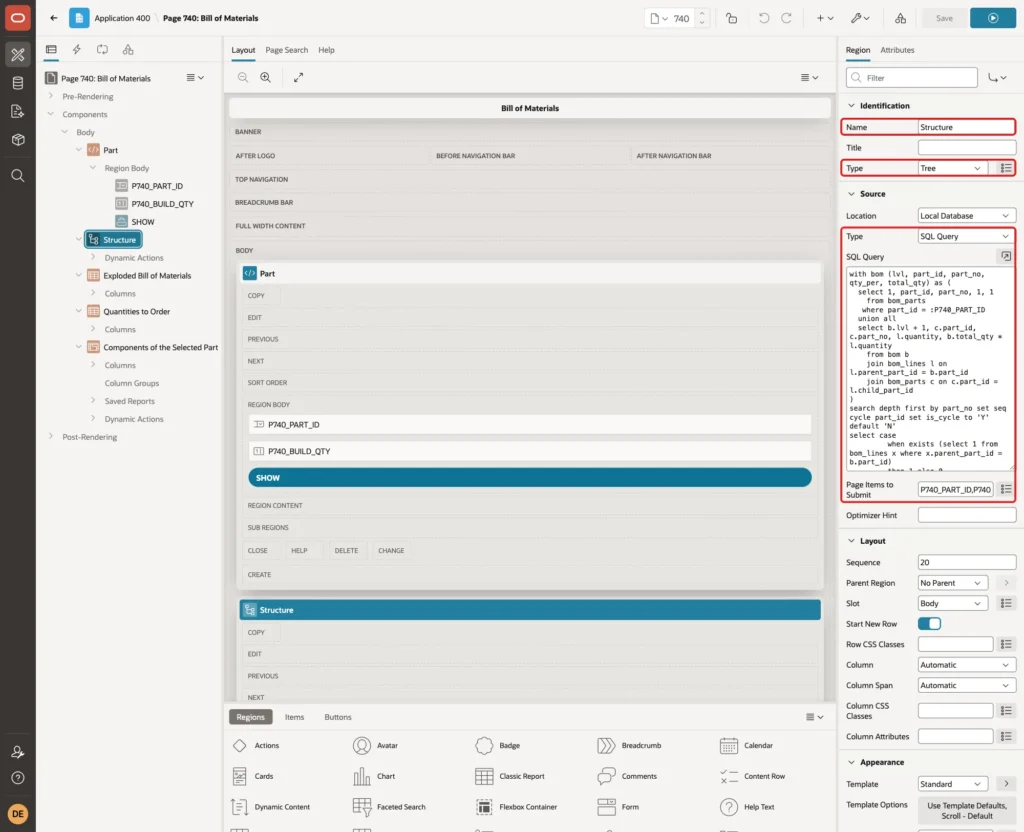Image resolution: width=1024 pixels, height=832 pixels.
Task: Collapse the Source section
Action: 851,194
